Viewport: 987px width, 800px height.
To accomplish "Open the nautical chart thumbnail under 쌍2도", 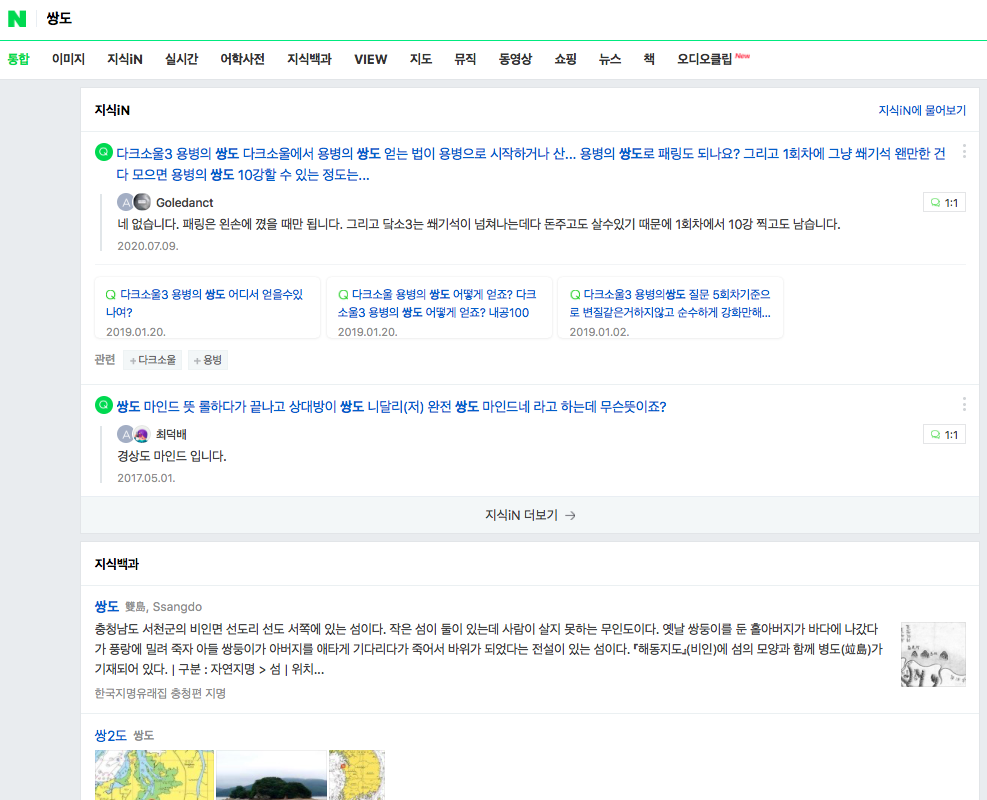I will pos(154,775).
